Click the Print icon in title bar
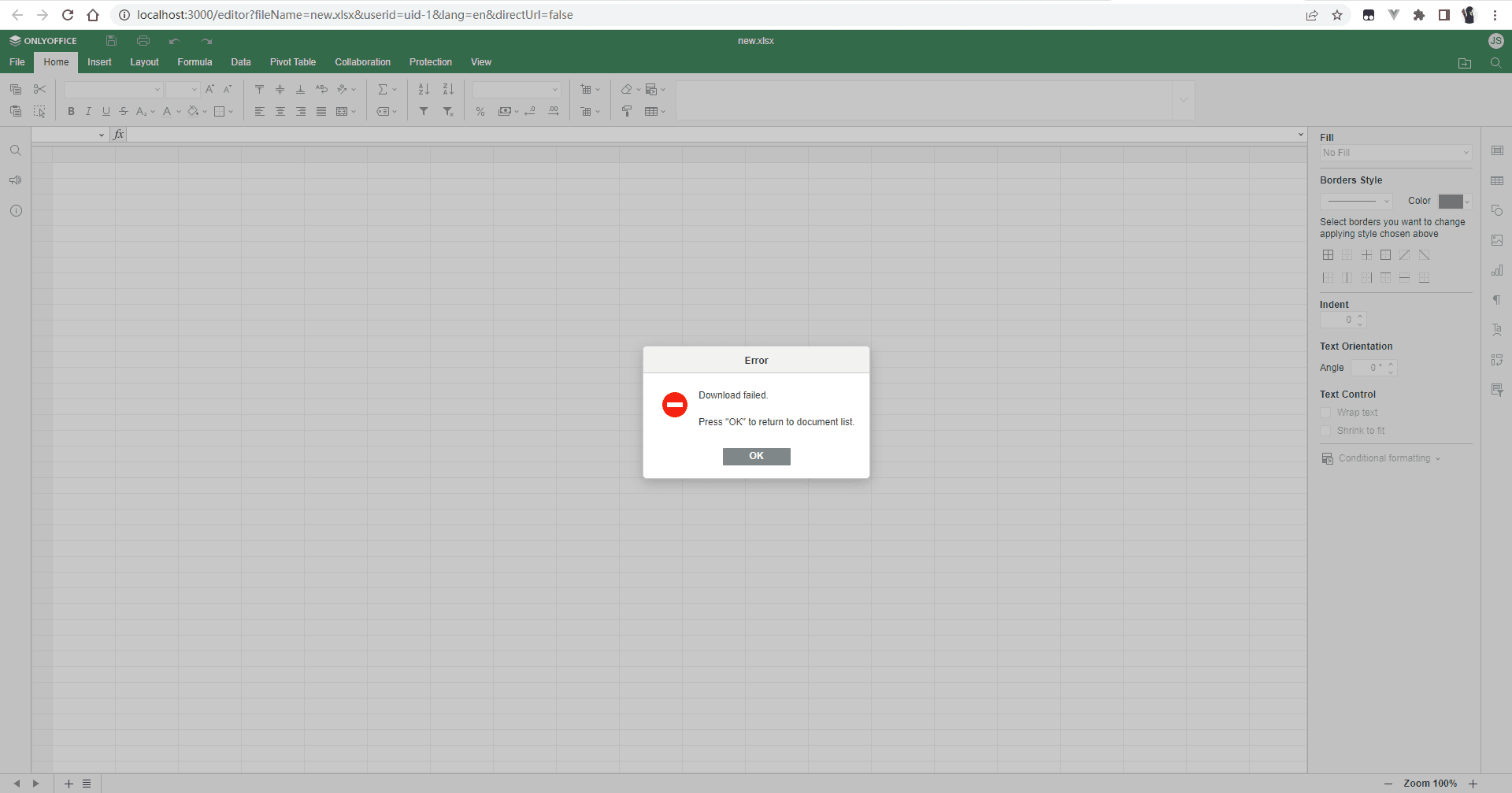Image resolution: width=1512 pixels, height=793 pixels. [143, 41]
